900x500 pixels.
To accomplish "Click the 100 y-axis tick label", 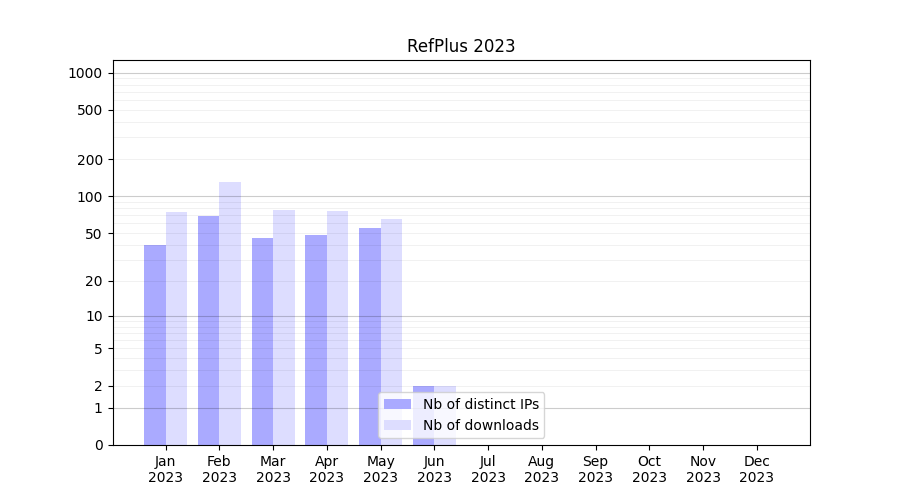I will coord(90,197).
